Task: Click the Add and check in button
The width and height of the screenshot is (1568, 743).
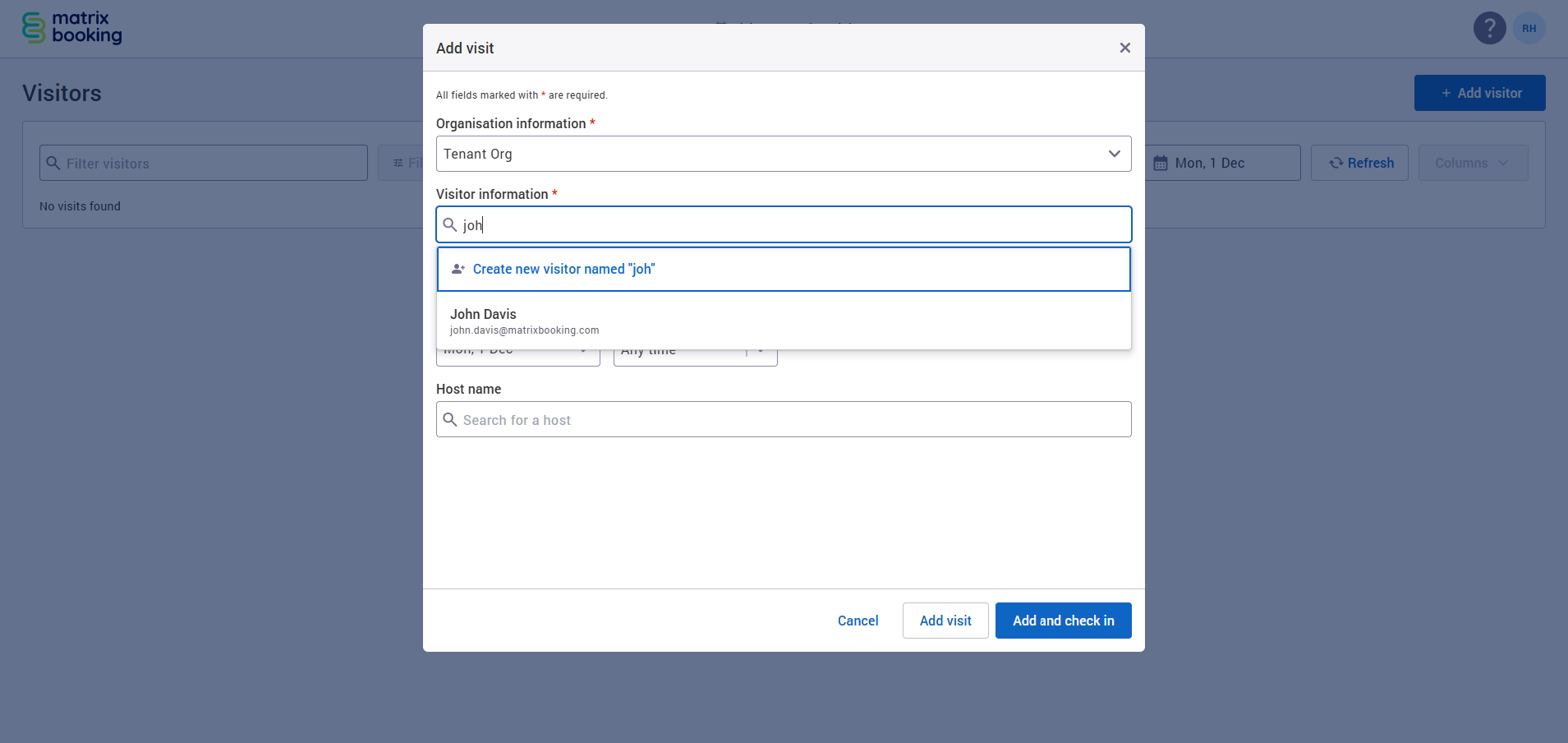Action: click(1063, 621)
